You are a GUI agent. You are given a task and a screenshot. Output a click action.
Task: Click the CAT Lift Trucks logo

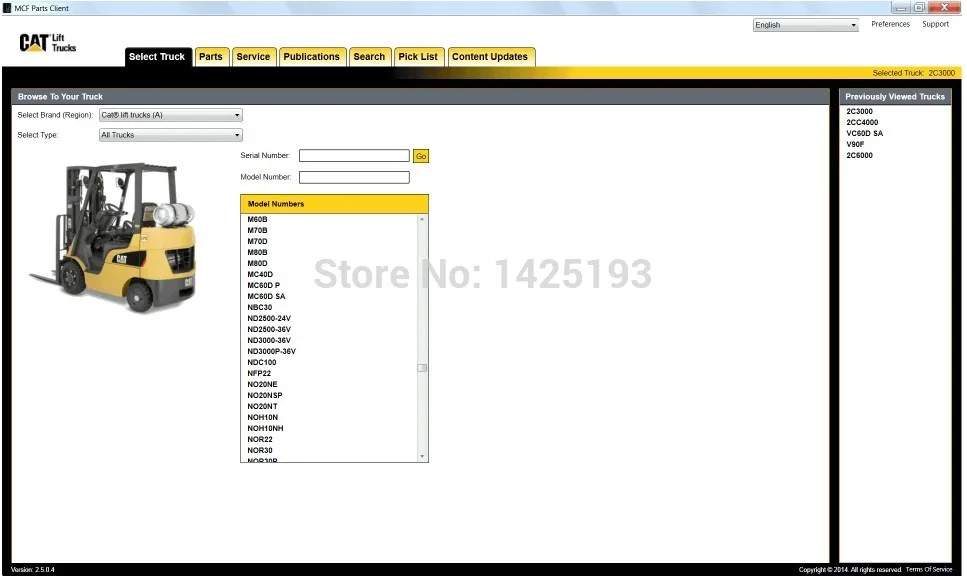47,43
